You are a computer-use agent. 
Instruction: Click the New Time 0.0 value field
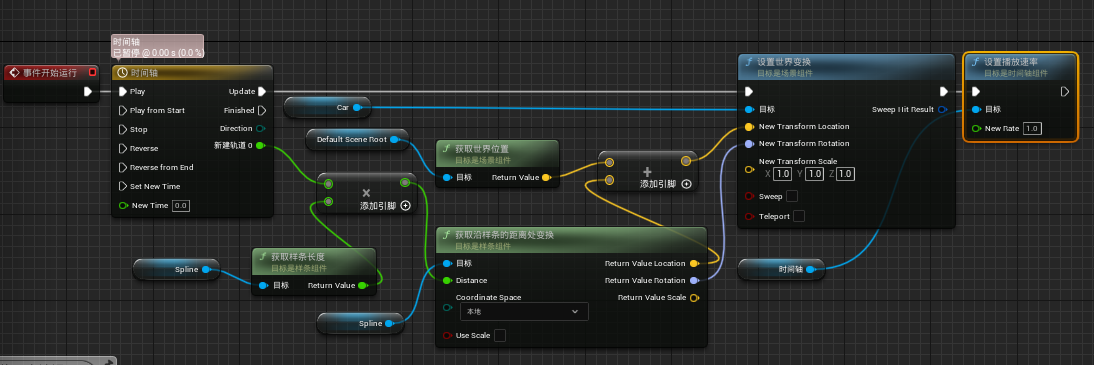[x=181, y=206]
